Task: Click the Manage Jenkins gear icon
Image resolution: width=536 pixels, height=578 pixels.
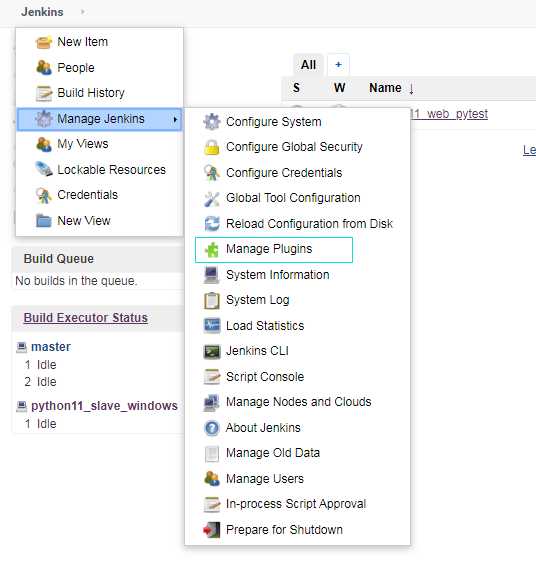Action: click(x=44, y=119)
